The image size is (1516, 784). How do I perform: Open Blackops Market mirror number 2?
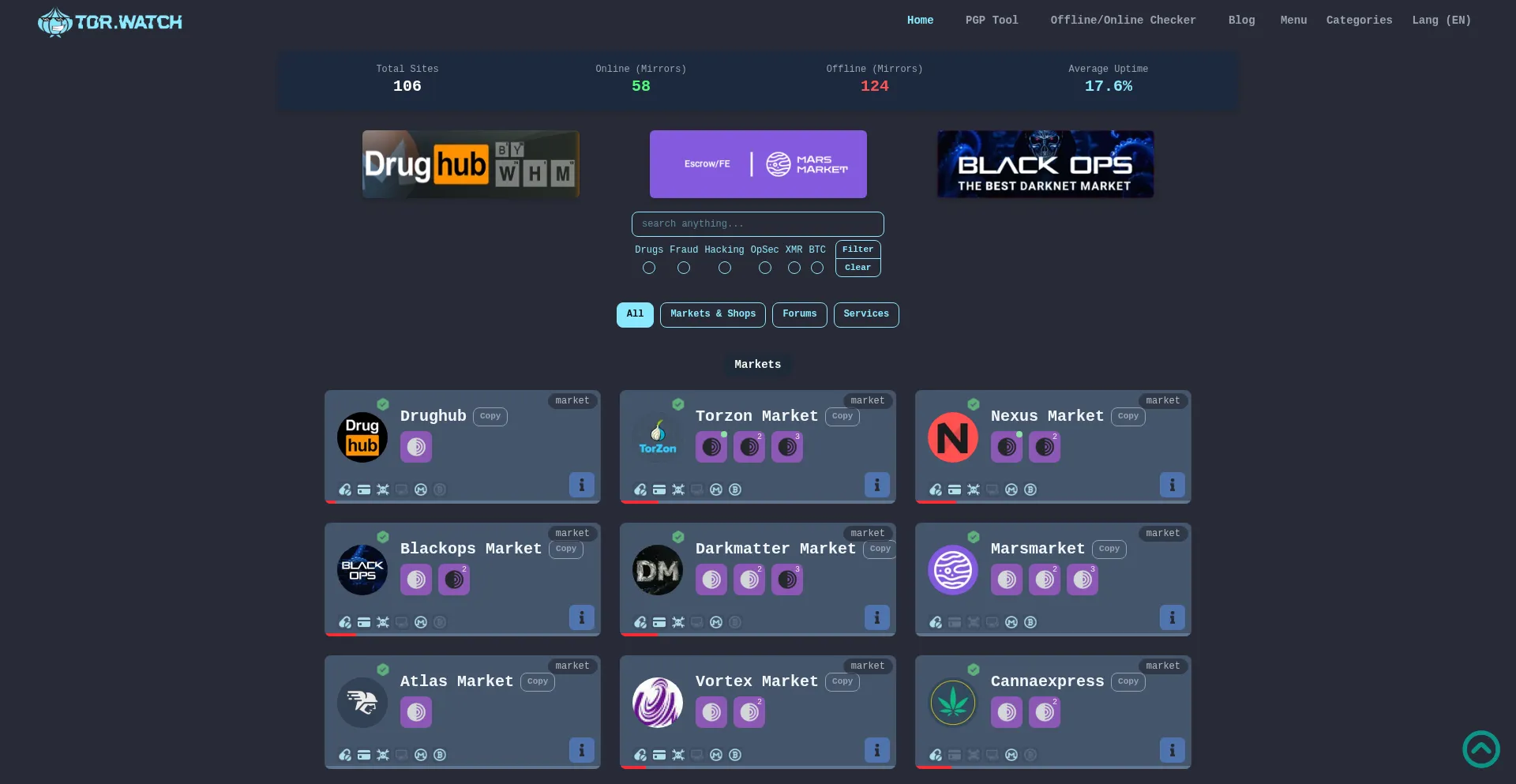tap(454, 580)
